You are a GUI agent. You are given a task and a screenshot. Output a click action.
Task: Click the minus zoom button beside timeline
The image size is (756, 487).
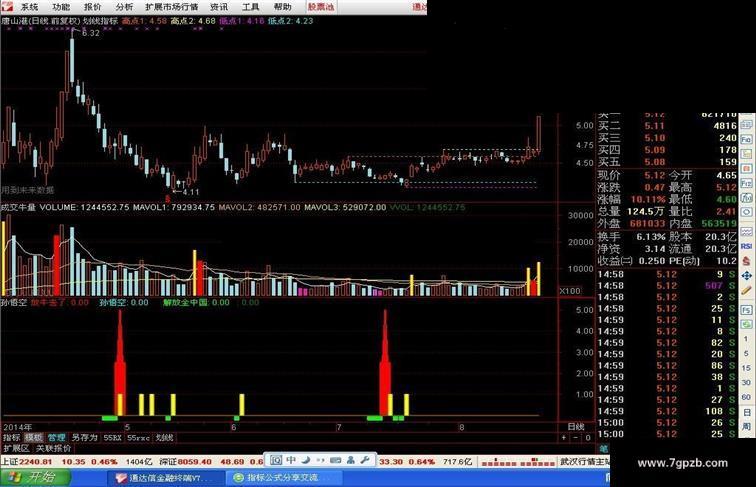click(x=576, y=437)
